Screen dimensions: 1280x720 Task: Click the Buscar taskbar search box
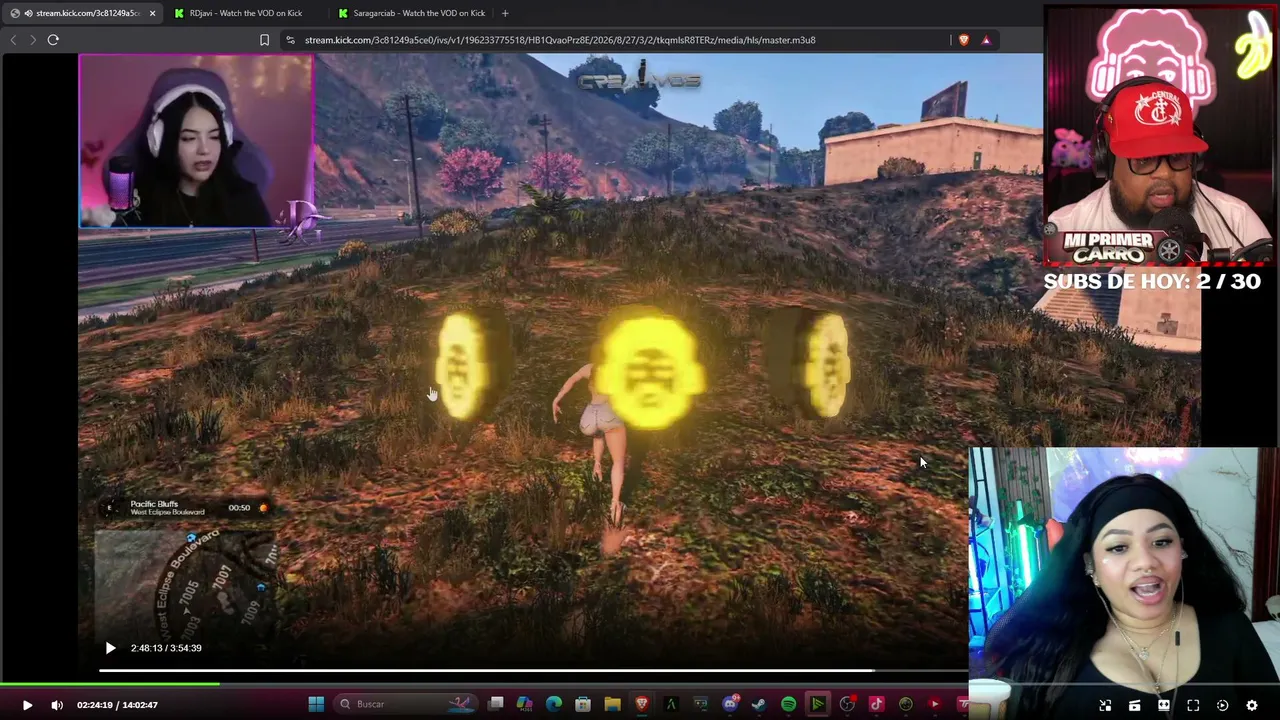pos(407,704)
